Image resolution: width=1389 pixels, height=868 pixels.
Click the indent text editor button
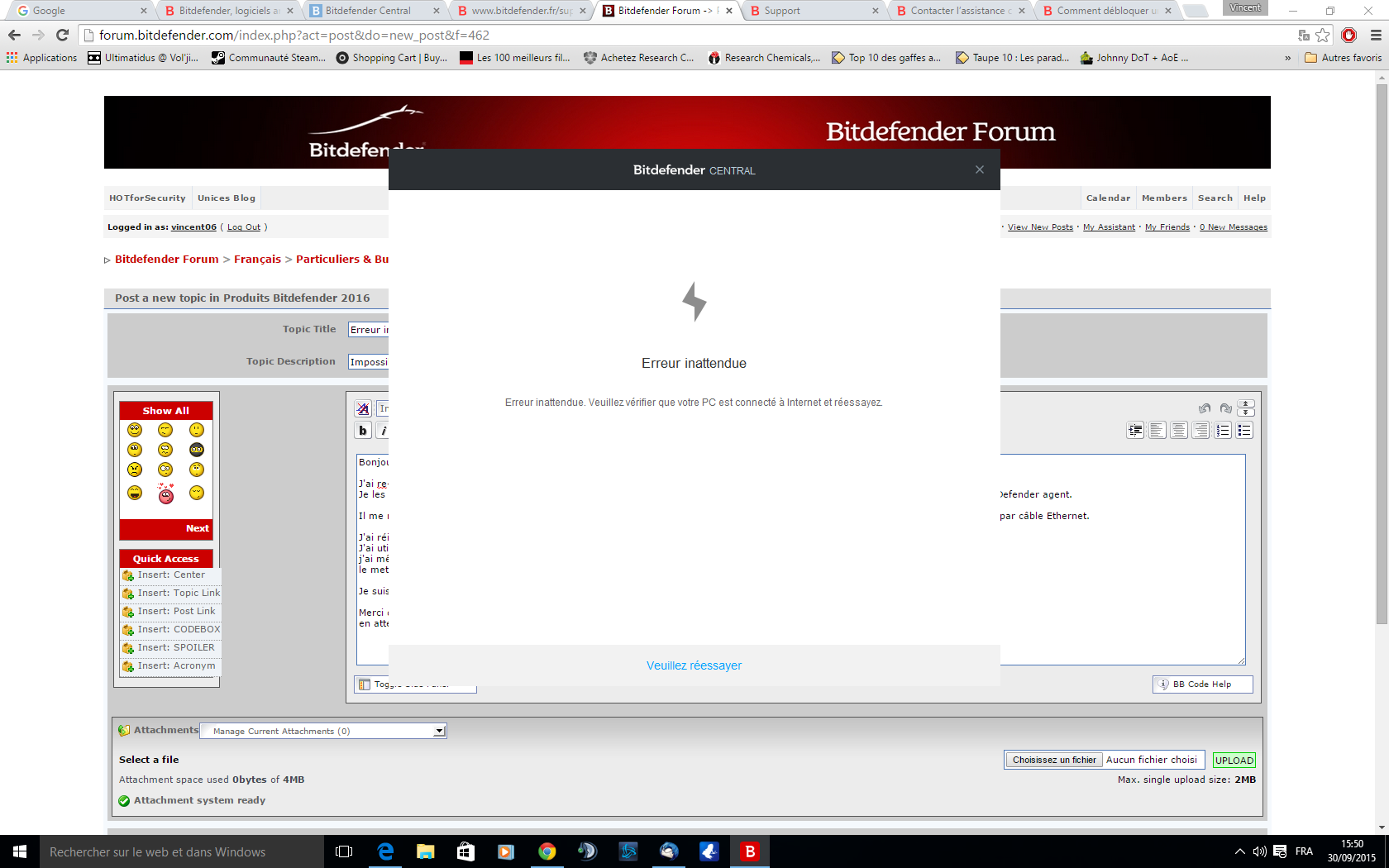pyautogui.click(x=1135, y=431)
